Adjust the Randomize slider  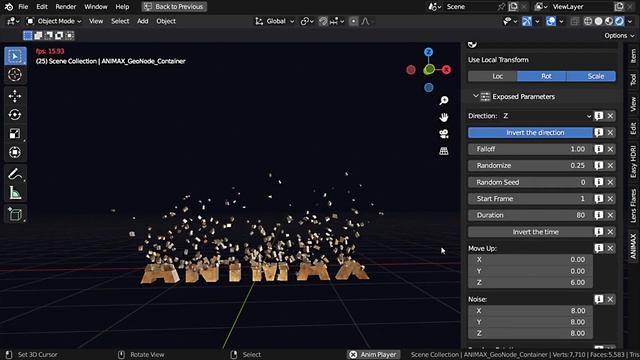pyautogui.click(x=531, y=165)
